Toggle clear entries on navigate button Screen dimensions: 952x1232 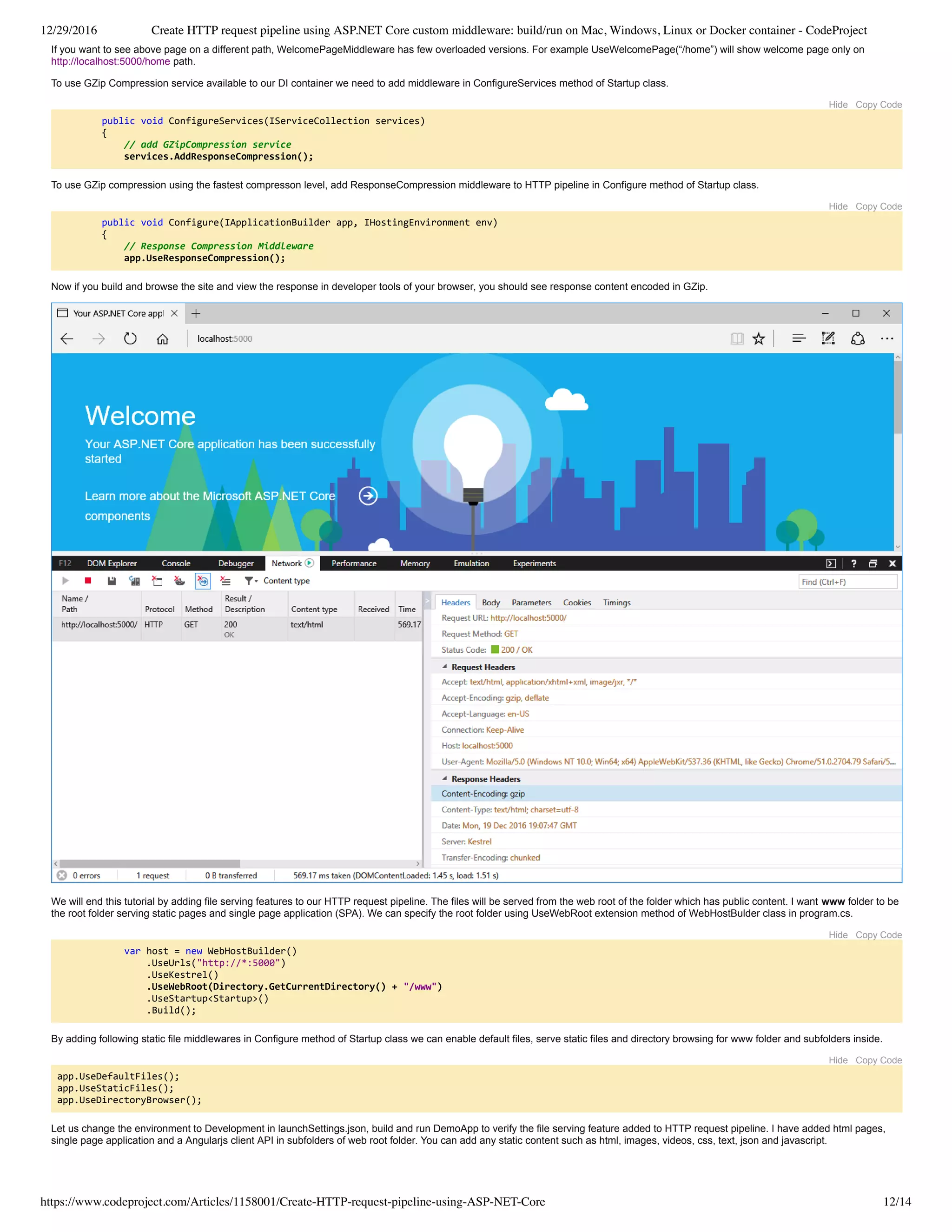tap(203, 581)
